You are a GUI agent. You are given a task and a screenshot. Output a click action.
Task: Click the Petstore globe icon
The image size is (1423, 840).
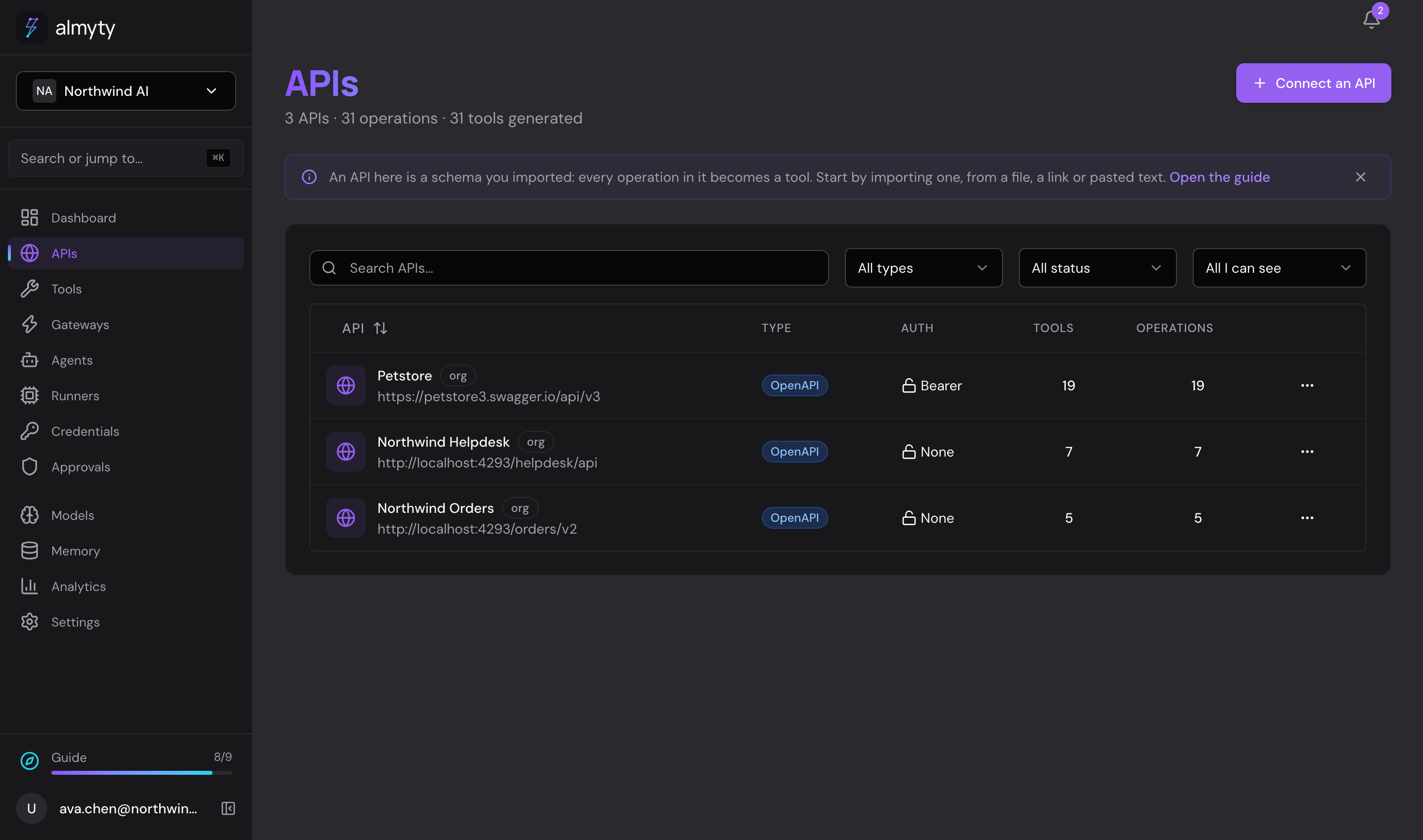[346, 385]
